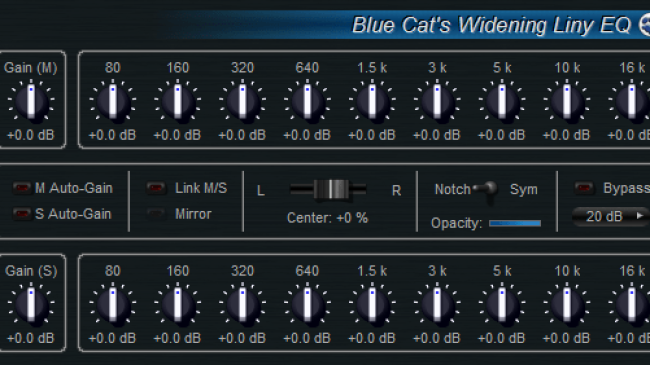Click the Gain (M) knob
Image resolution: width=650 pixels, height=365 pixels.
click(31, 101)
